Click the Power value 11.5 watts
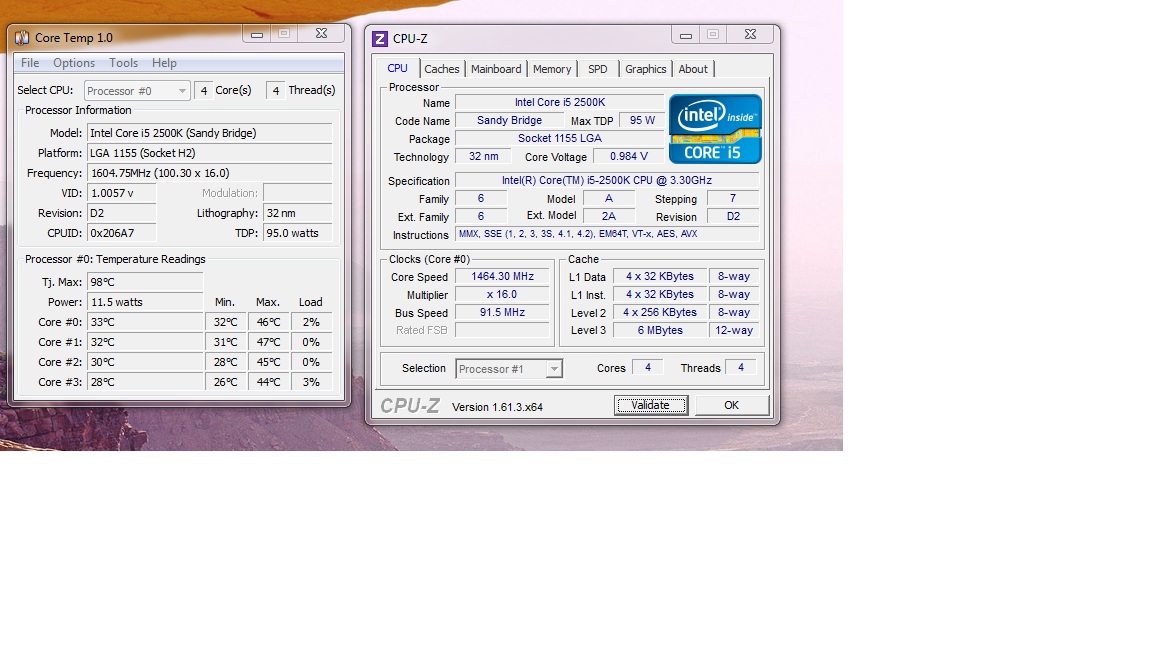This screenshot has height=648, width=1152. click(x=145, y=302)
